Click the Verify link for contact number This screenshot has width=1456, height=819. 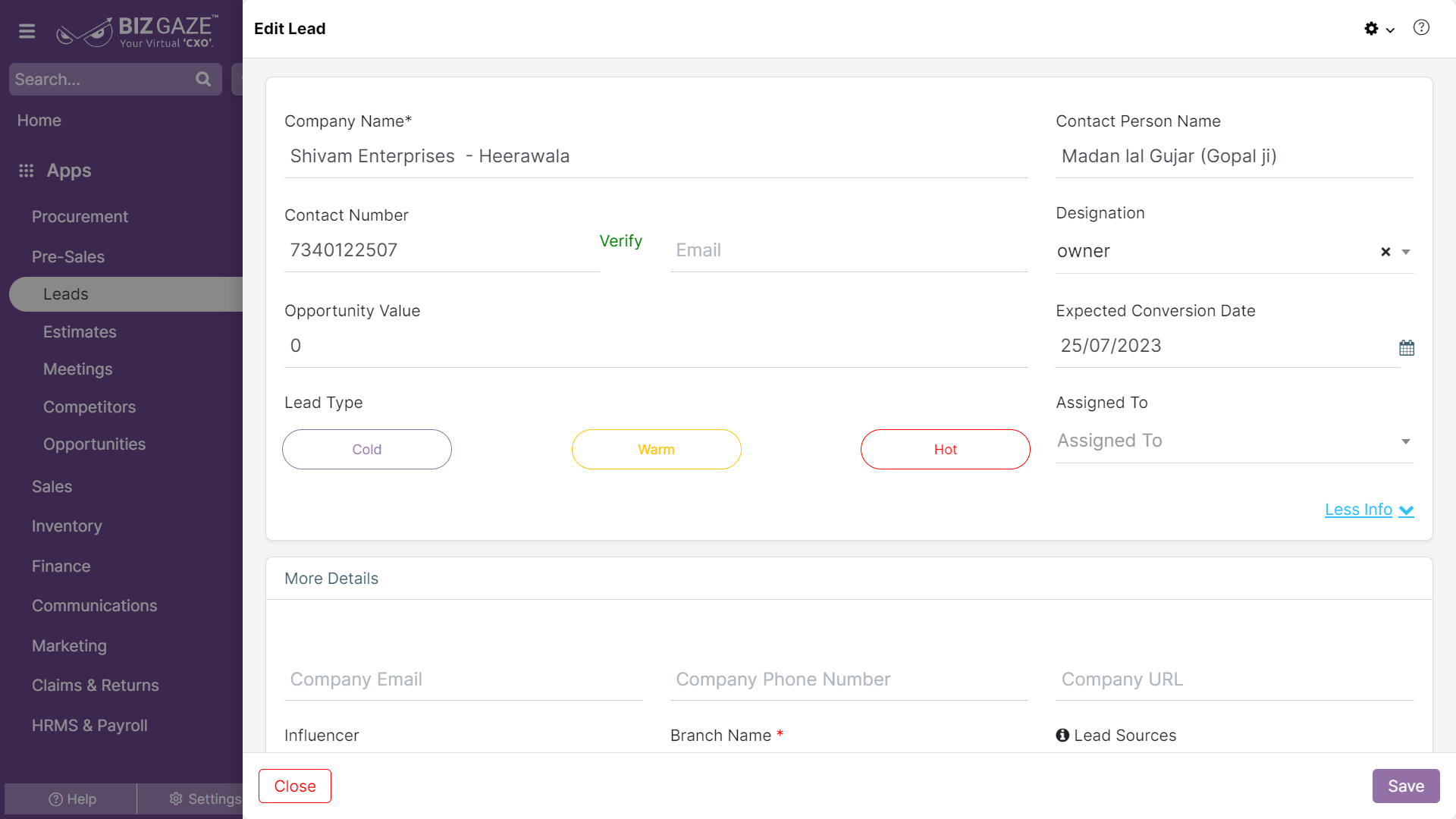coord(620,240)
